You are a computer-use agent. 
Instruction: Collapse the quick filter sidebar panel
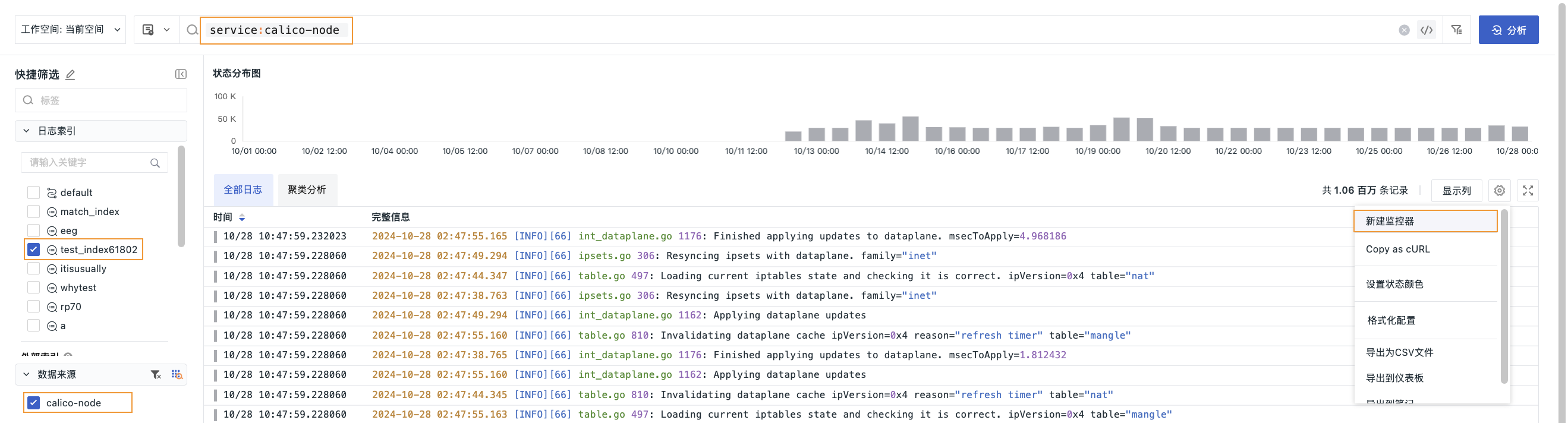[181, 74]
